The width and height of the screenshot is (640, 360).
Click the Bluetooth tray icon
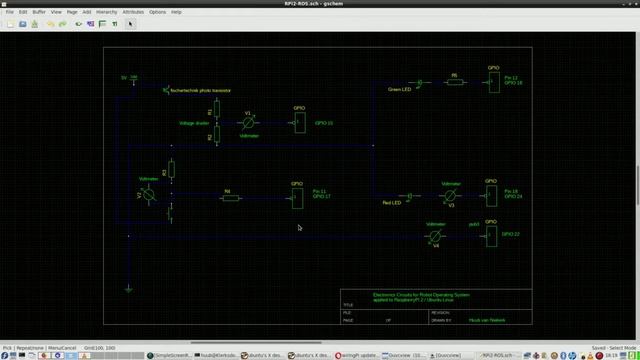point(563,356)
